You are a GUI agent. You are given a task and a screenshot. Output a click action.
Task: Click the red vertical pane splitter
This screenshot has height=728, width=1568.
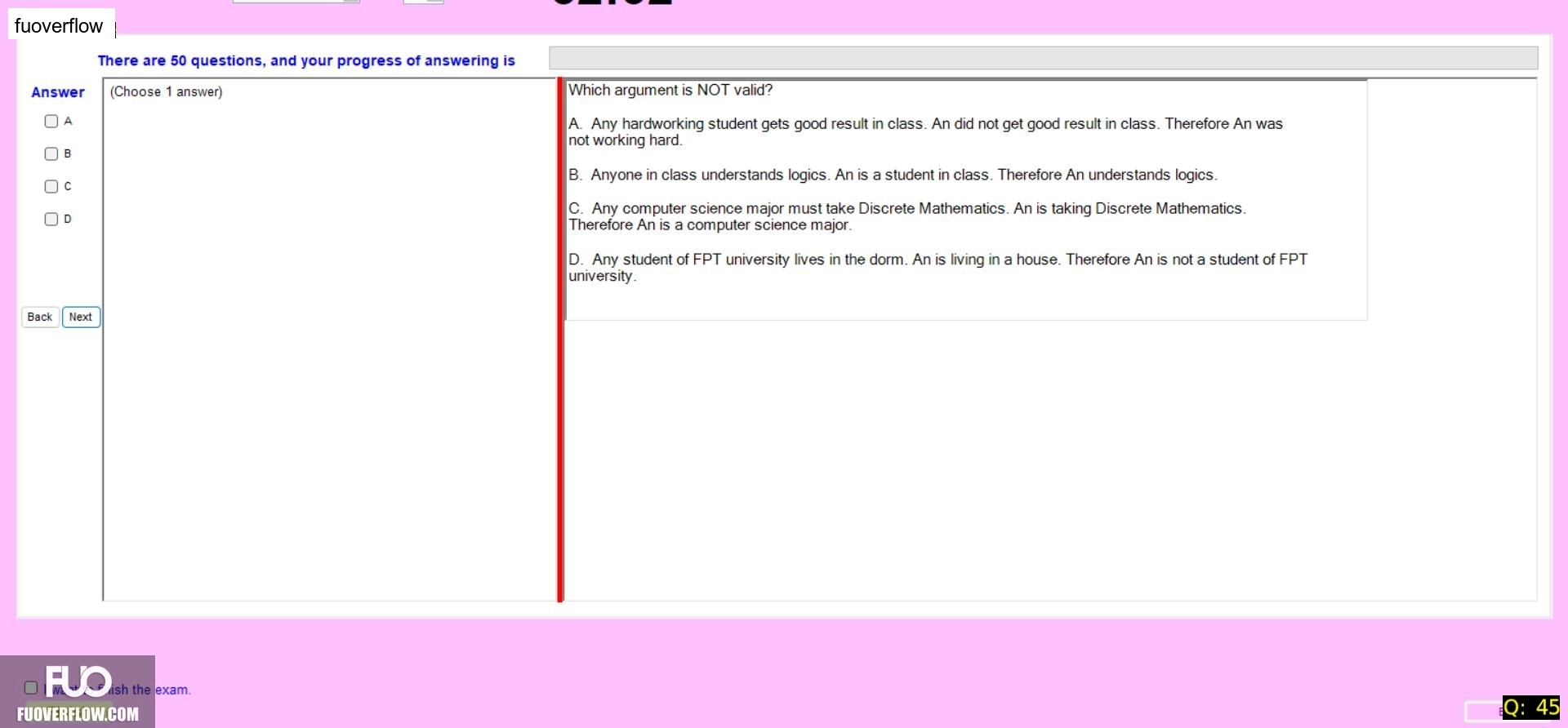coord(560,340)
